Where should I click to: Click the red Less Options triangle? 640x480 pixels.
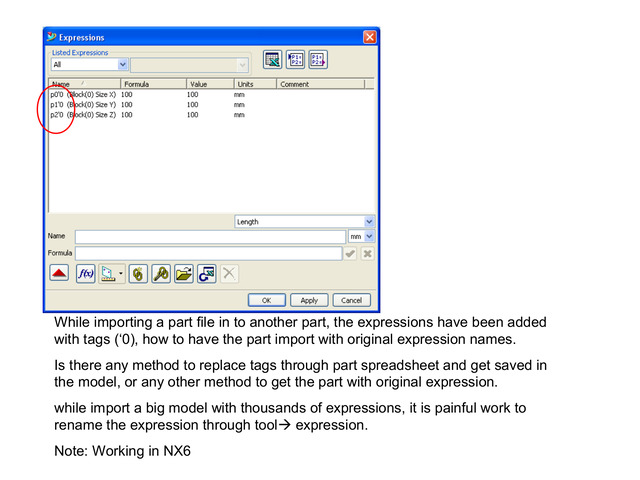tap(59, 273)
